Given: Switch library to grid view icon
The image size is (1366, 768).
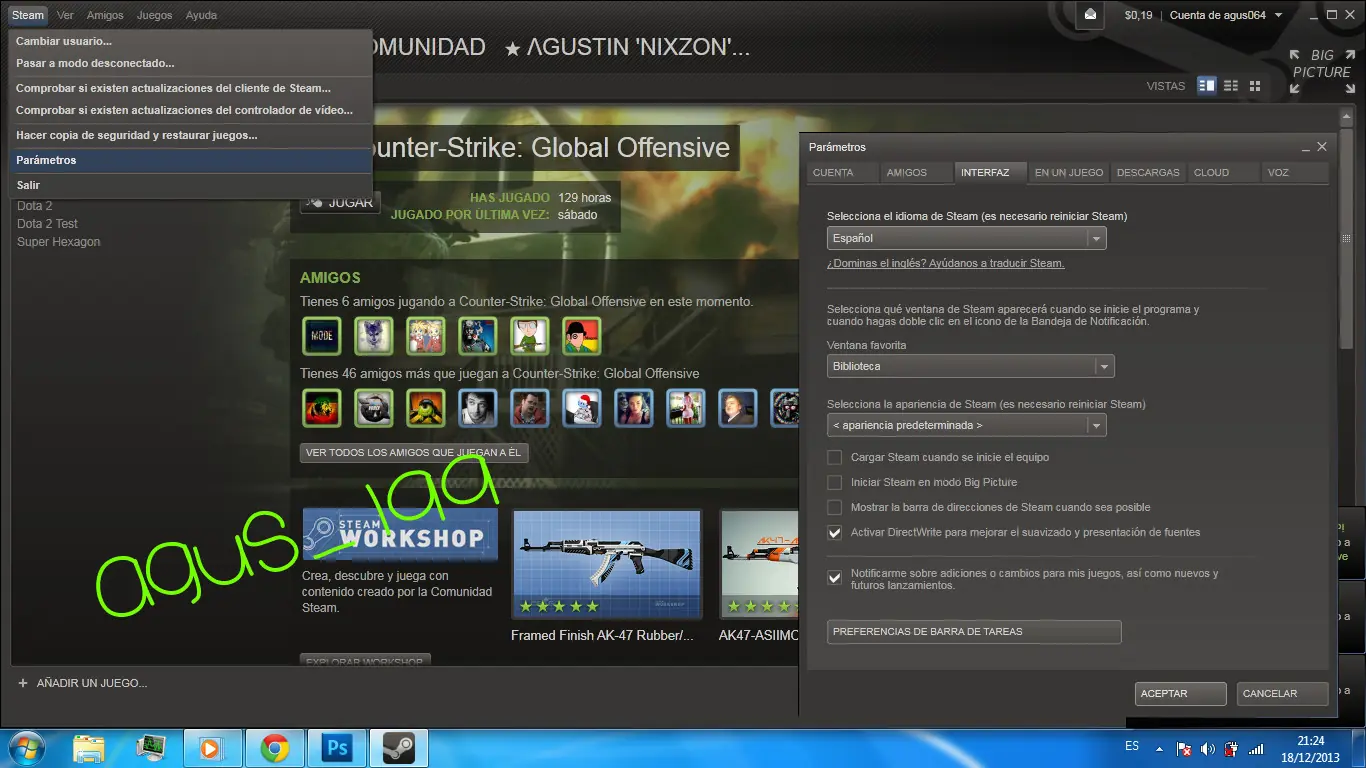Looking at the screenshot, I should pos(1255,86).
